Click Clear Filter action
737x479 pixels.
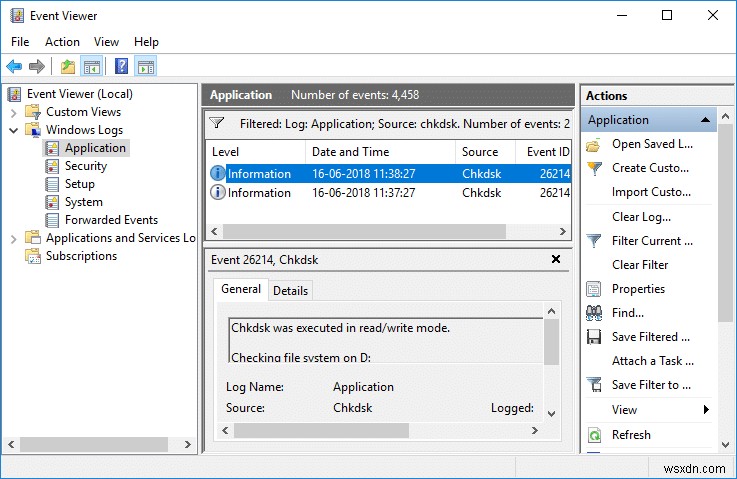pos(640,265)
